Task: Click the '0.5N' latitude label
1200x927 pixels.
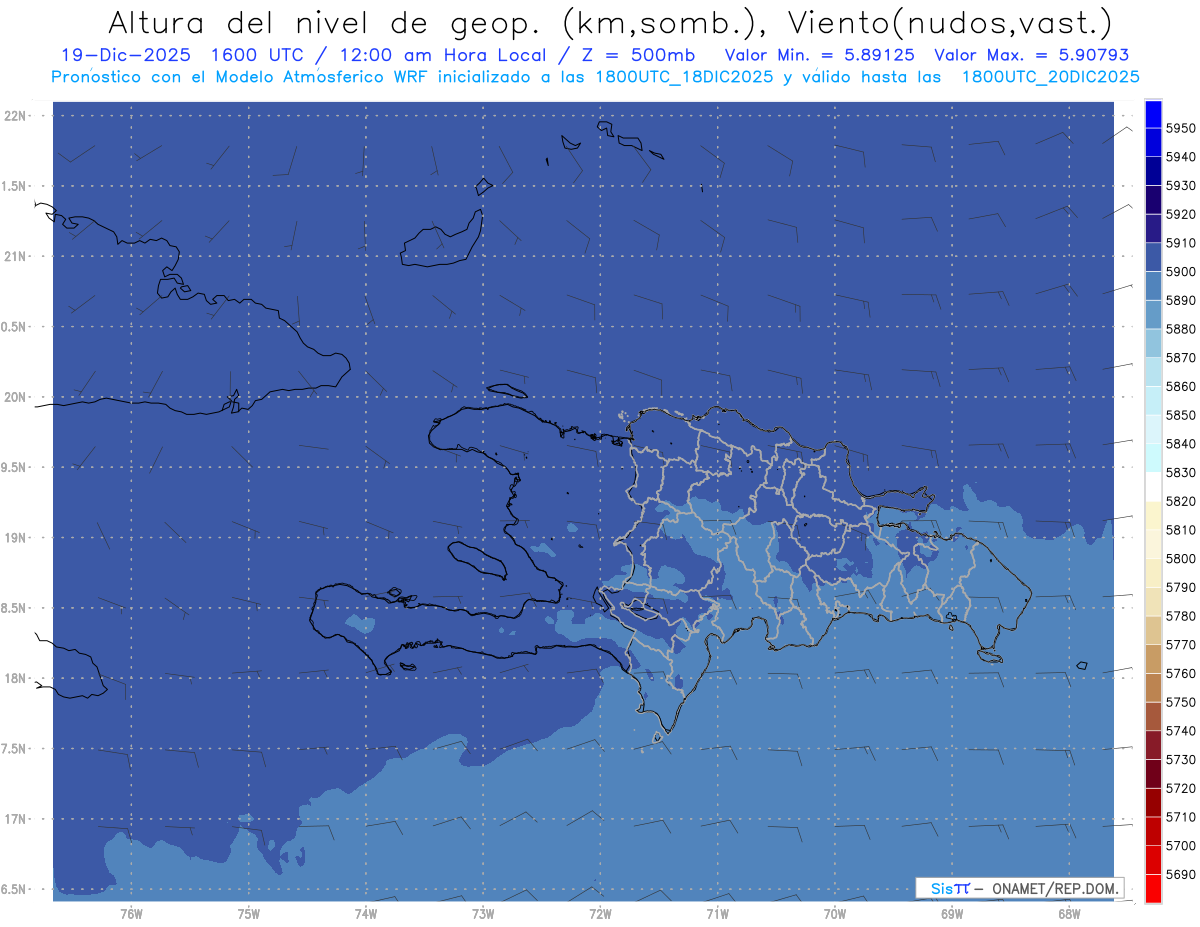Action: point(15,327)
